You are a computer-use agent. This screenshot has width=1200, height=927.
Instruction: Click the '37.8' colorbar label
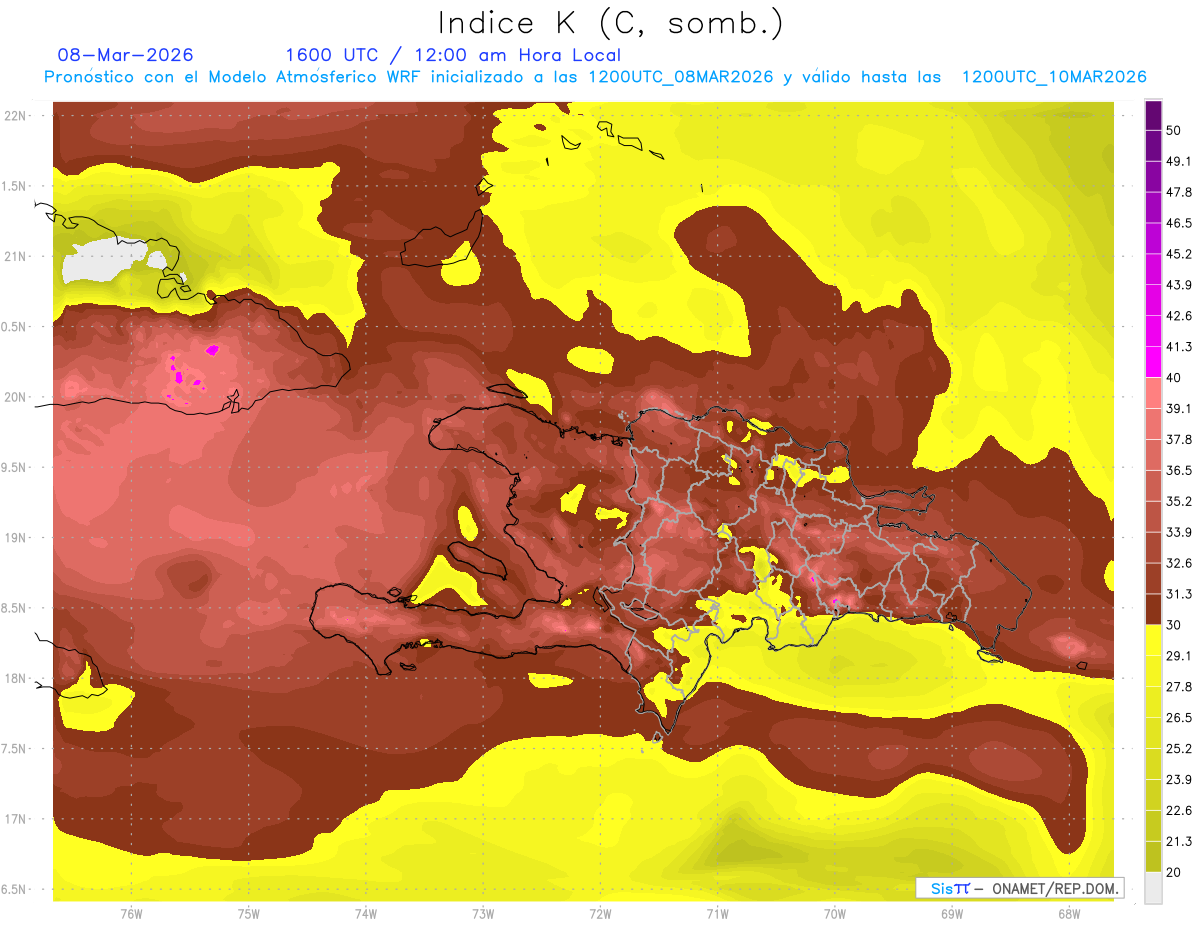pos(1179,440)
